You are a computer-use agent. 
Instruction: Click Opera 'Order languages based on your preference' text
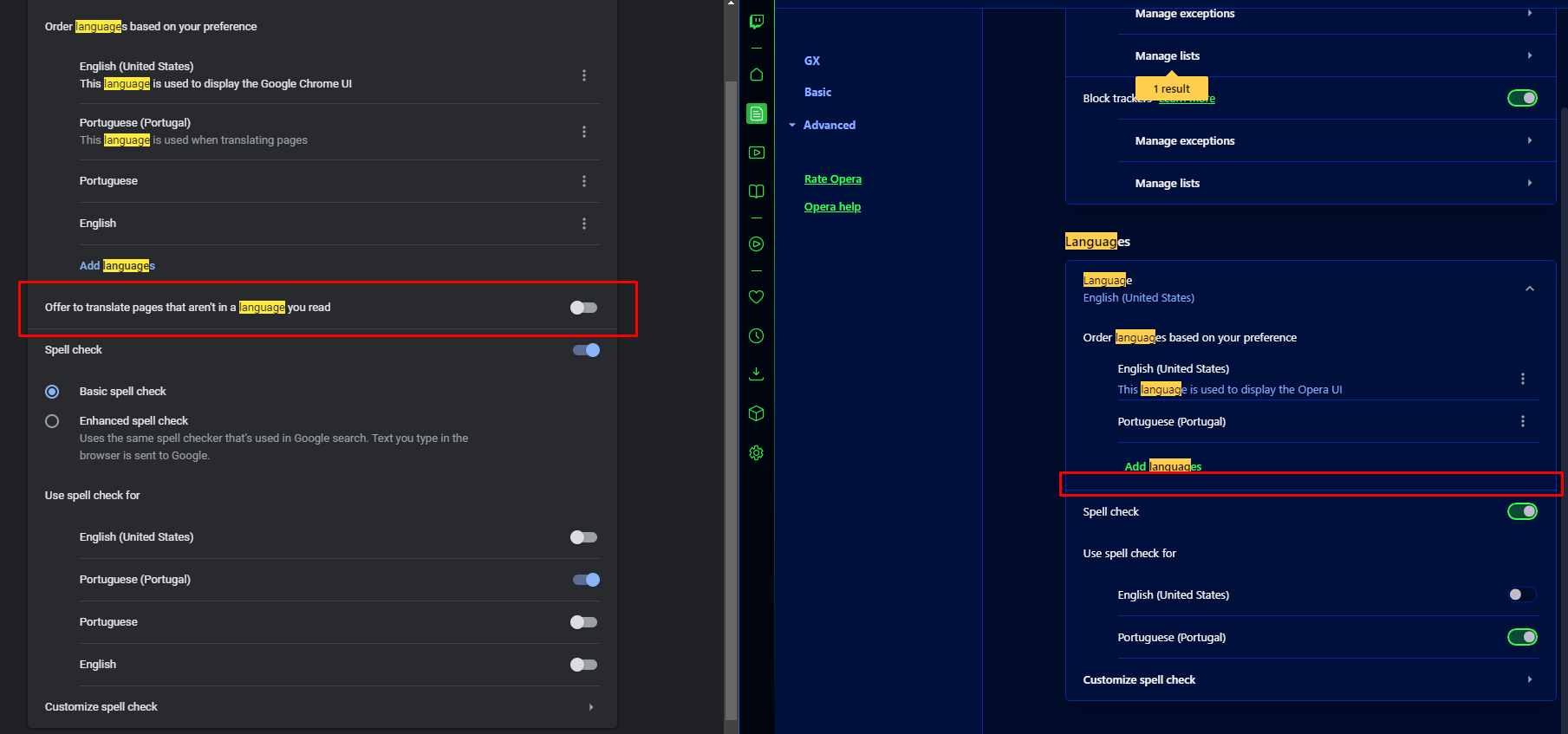coord(1190,338)
